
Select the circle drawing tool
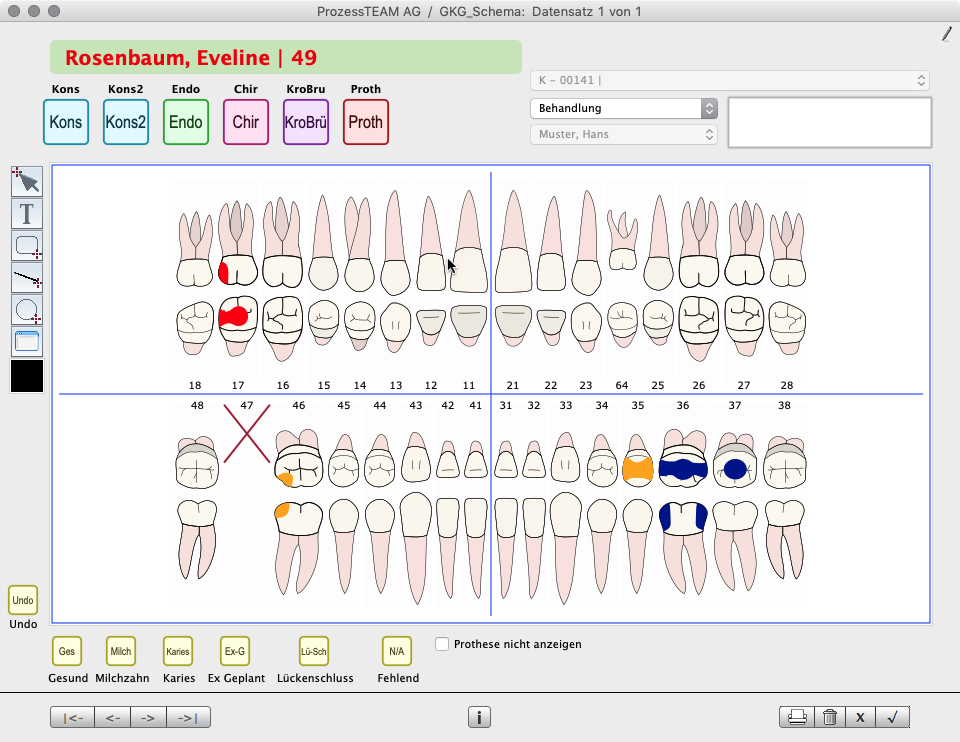pyautogui.click(x=27, y=309)
